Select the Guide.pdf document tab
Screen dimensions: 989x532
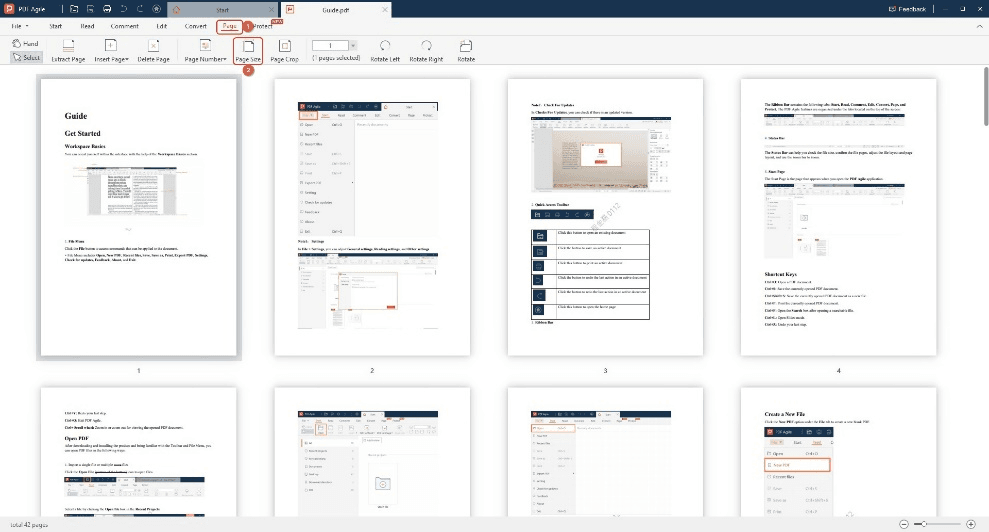point(336,10)
